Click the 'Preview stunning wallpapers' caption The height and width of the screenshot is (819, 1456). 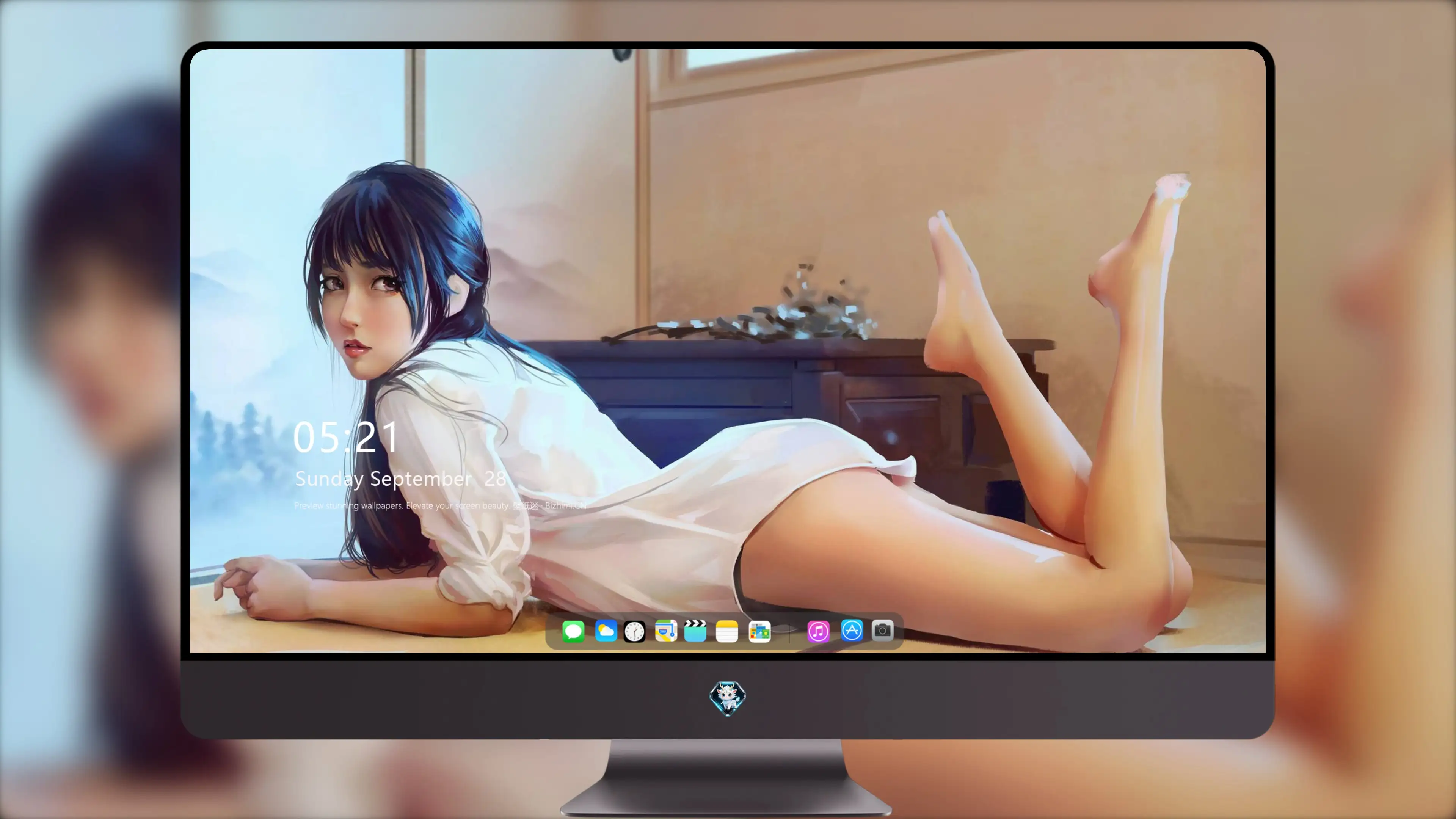click(x=440, y=505)
